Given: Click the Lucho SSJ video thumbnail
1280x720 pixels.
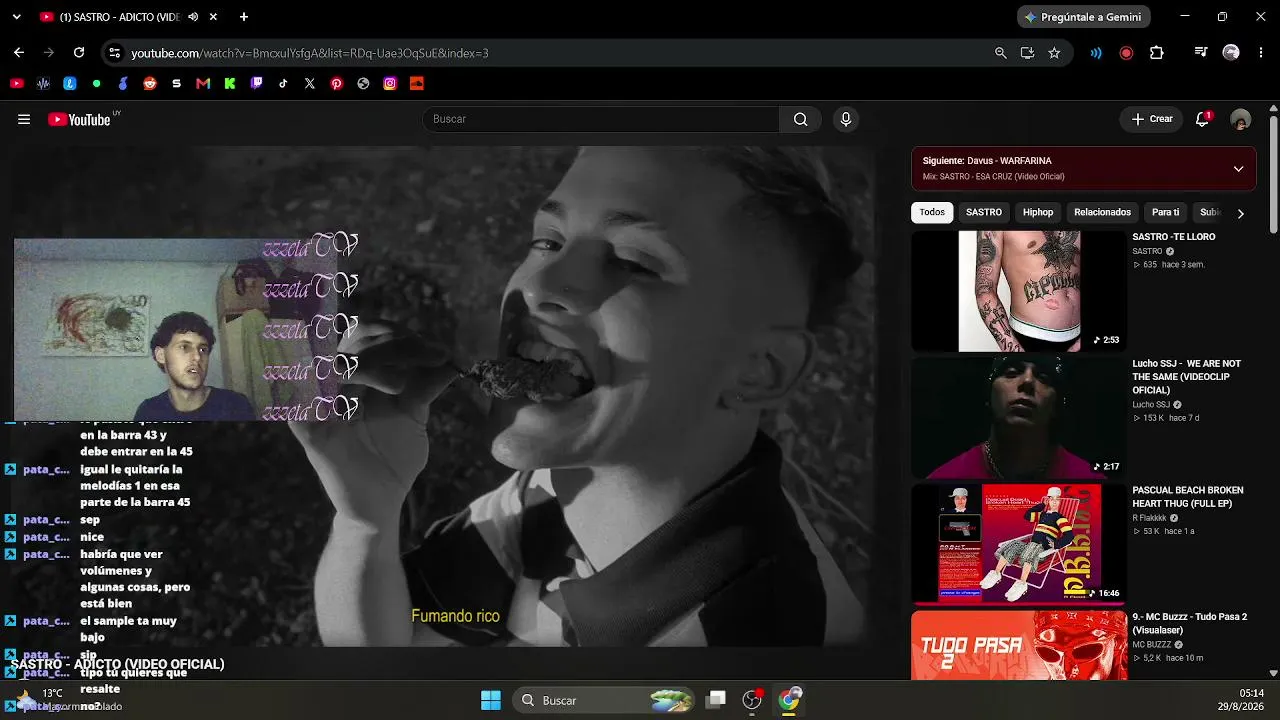Looking at the screenshot, I should (x=1019, y=418).
